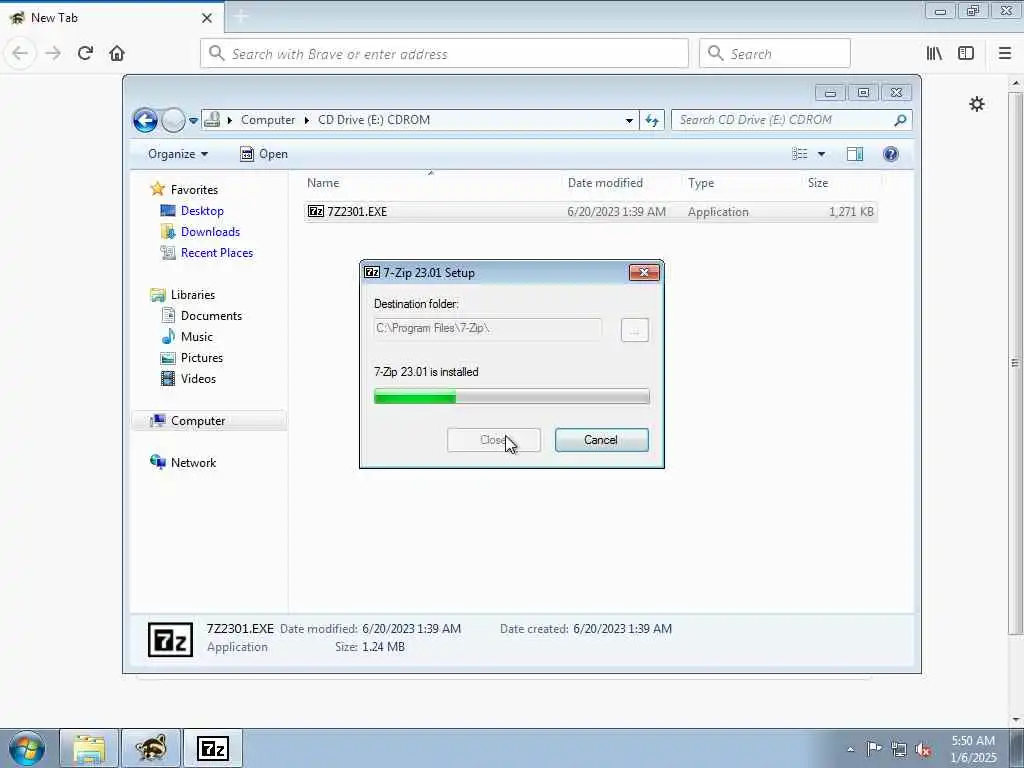Screen dimensions: 1024x768
Task: Close the 7-Zip Setup dialog with X
Action: pos(644,272)
